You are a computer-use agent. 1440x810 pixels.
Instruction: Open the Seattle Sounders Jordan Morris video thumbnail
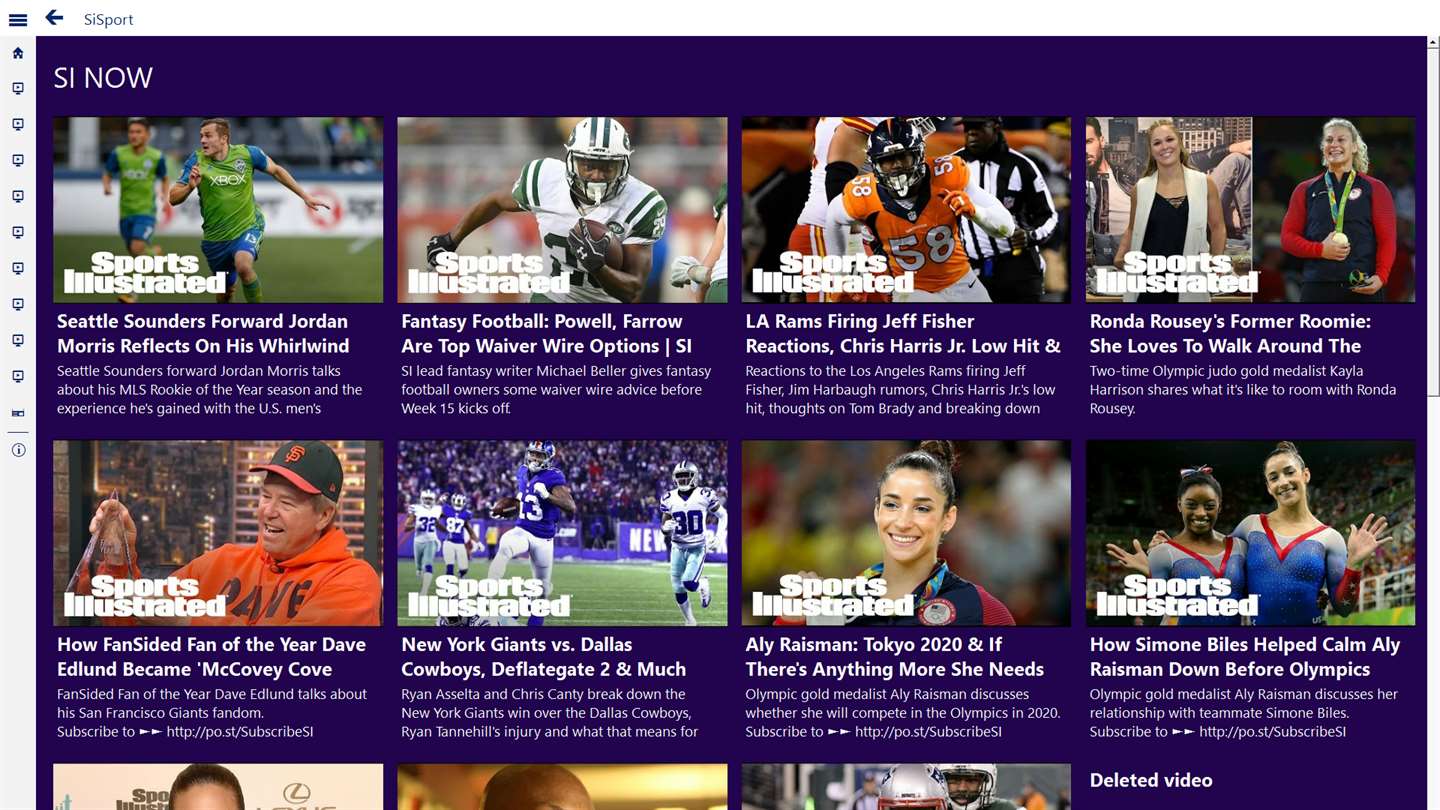(x=218, y=210)
